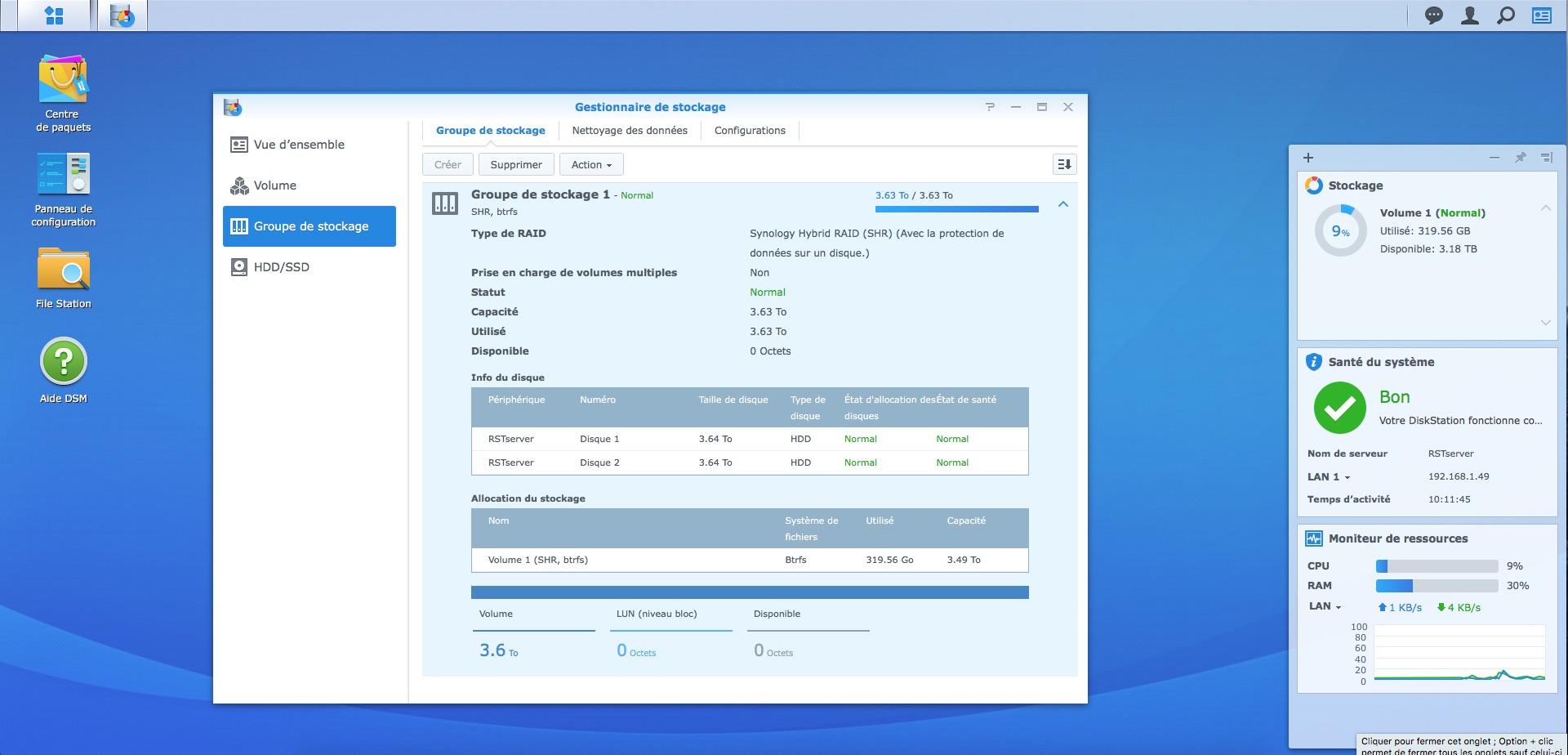Open the DSM main menu icon
The image size is (1568, 755).
click(x=54, y=16)
